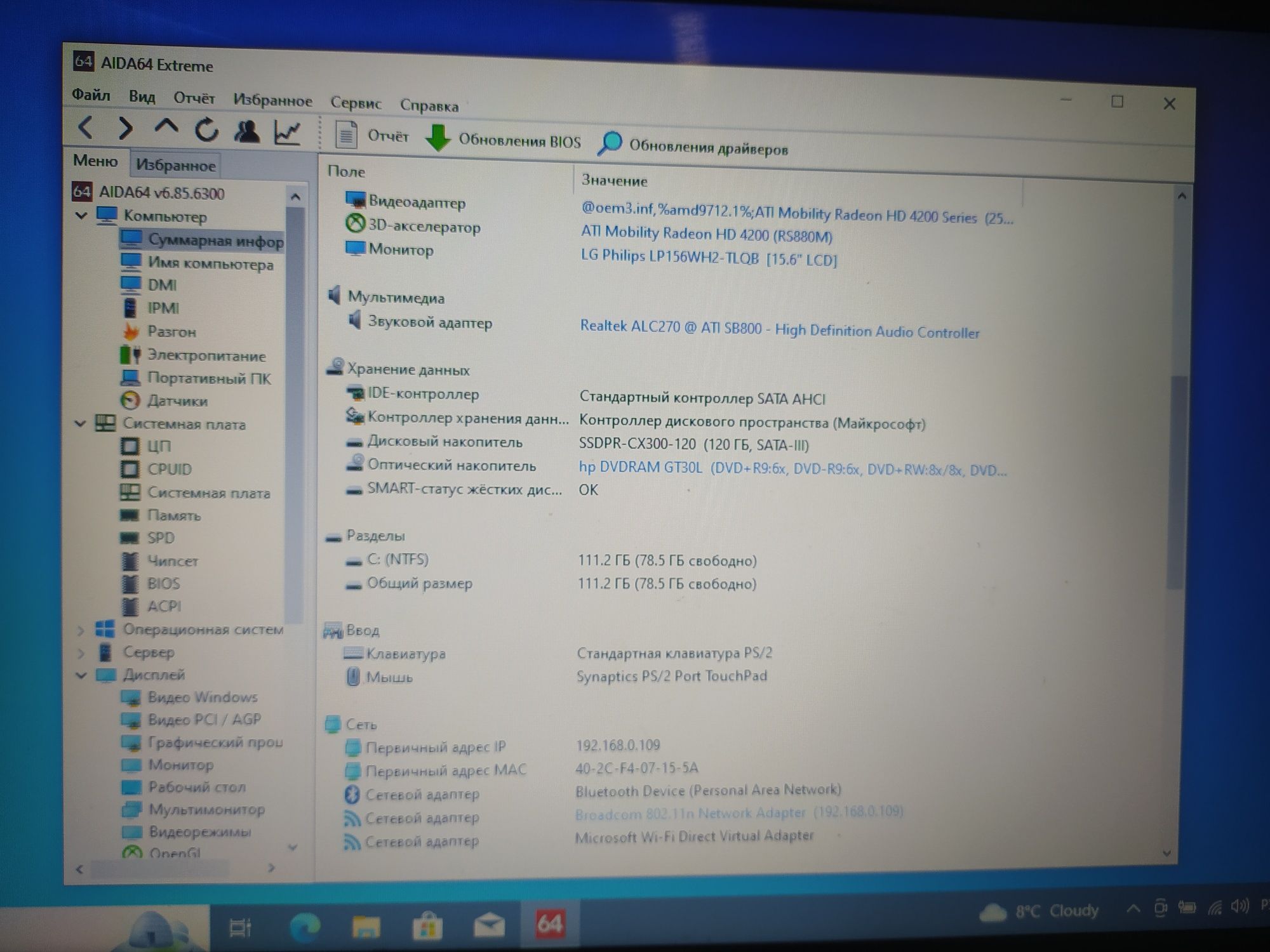Image resolution: width=1270 pixels, height=952 pixels.
Task: Open Рабочий стол in the tree
Action: click(184, 787)
